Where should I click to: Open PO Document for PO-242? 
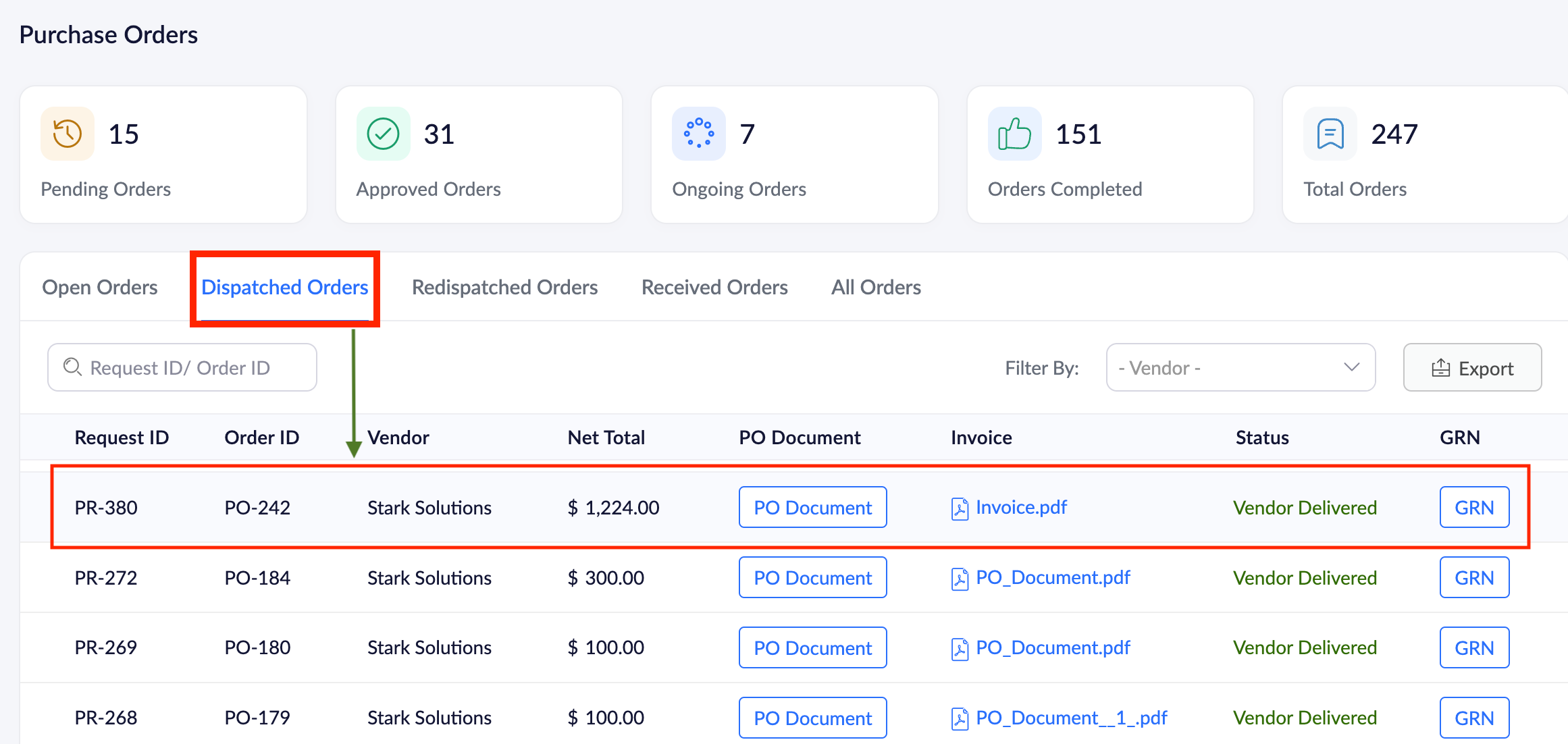[x=812, y=508]
